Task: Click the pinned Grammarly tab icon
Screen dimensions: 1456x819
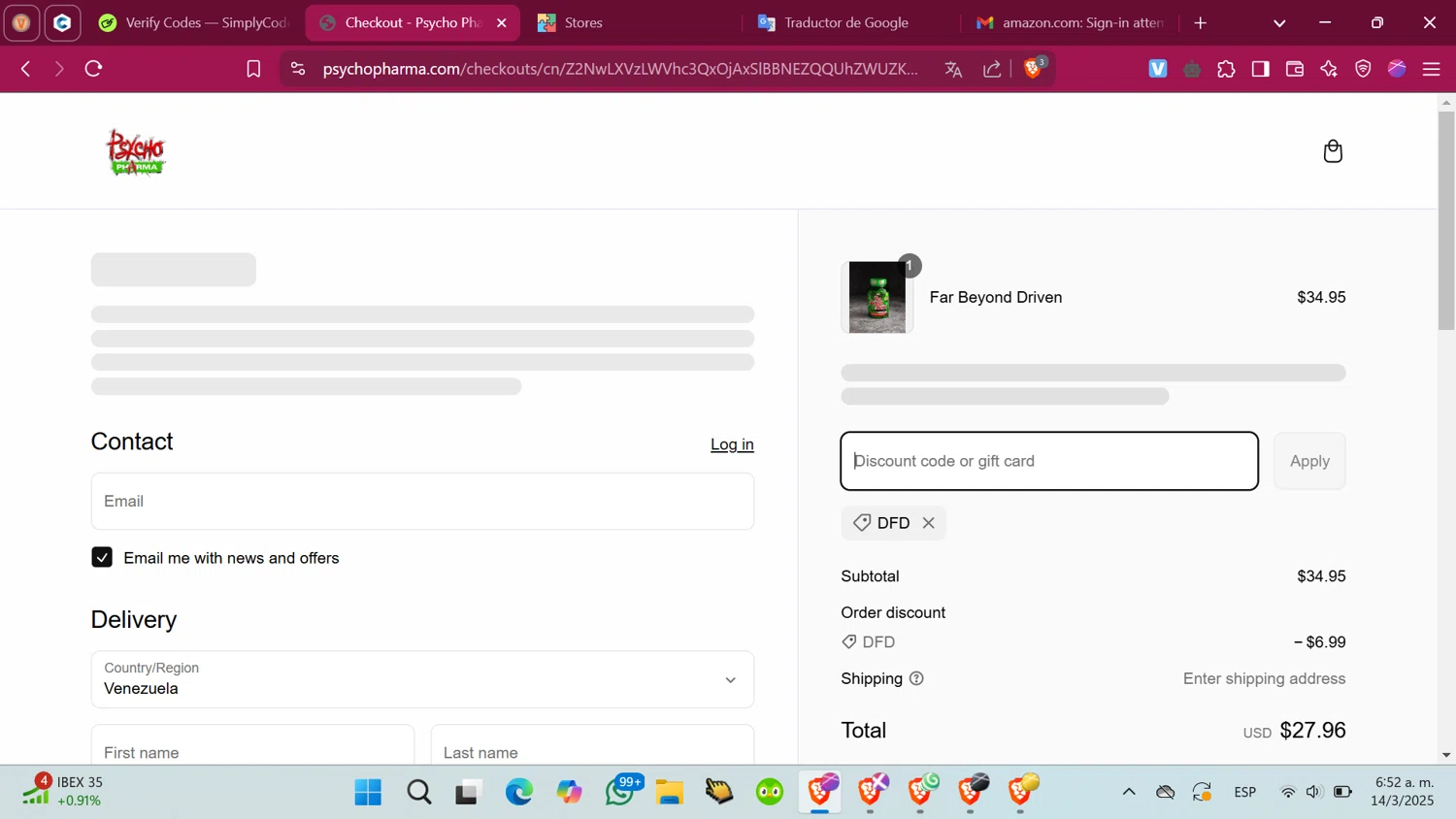Action: pos(62,22)
